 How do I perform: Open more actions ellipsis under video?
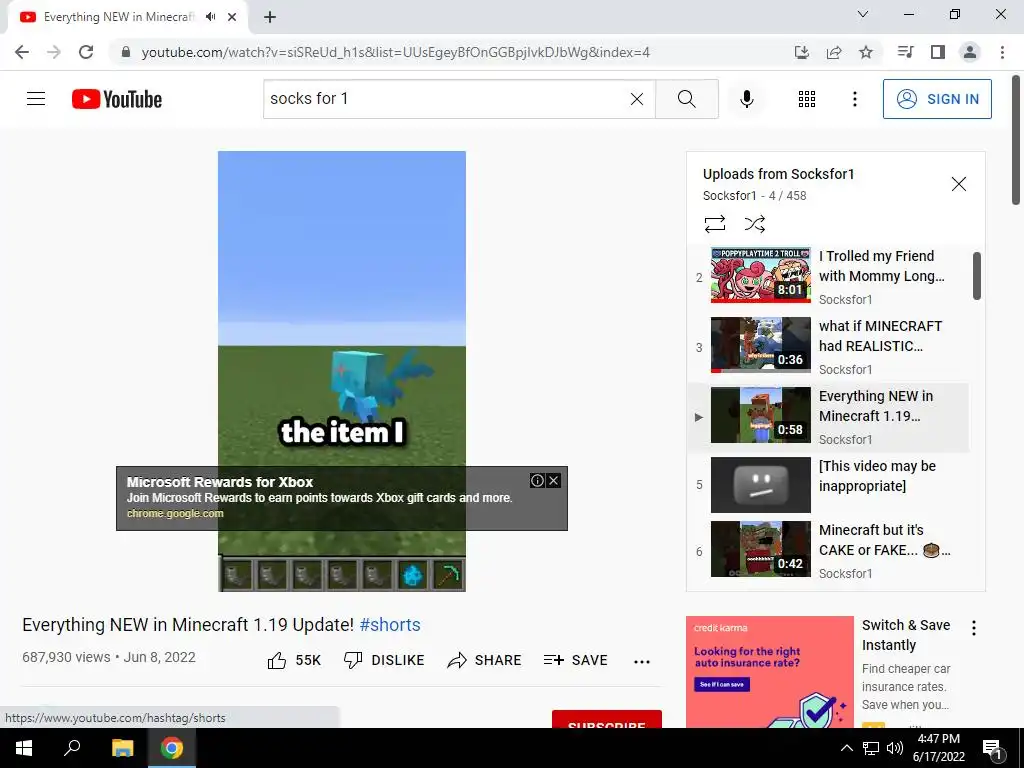tap(642, 662)
